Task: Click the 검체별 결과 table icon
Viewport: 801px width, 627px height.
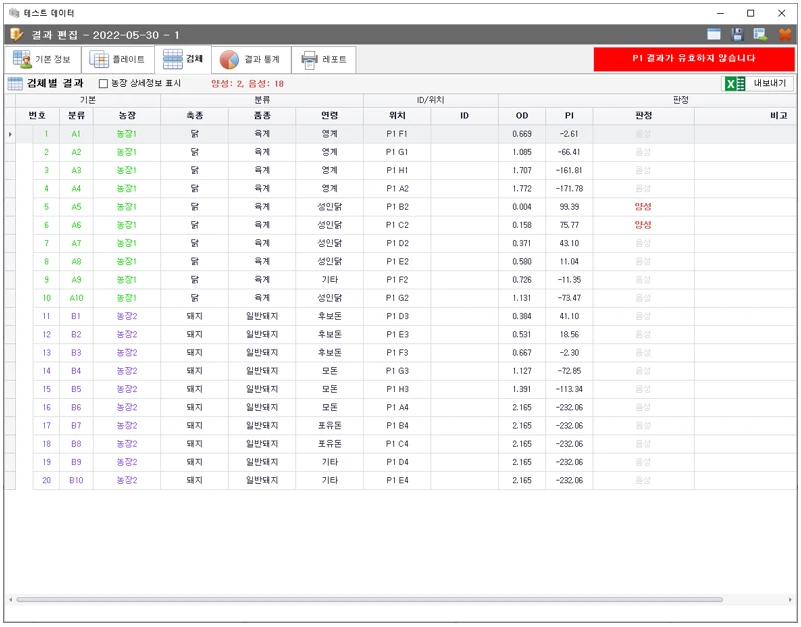Action: tap(15, 83)
